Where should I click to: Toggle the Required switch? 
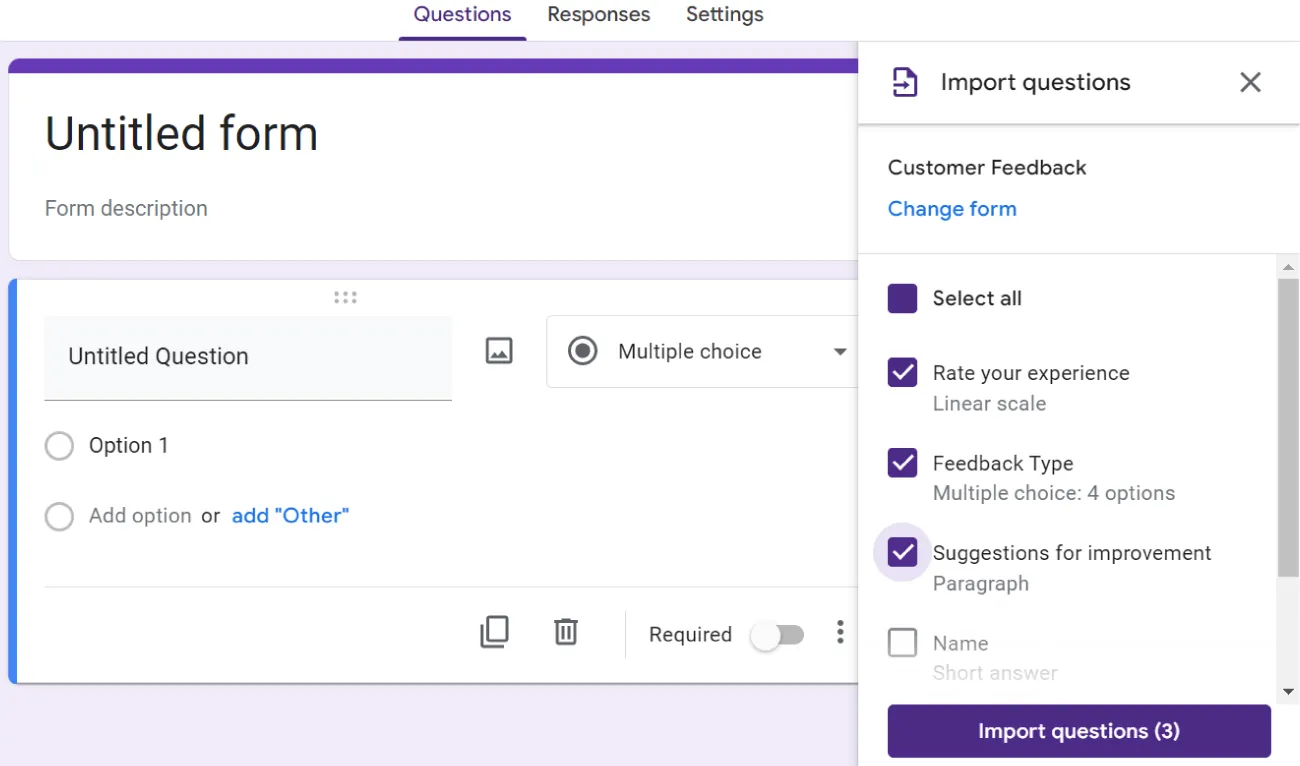779,634
